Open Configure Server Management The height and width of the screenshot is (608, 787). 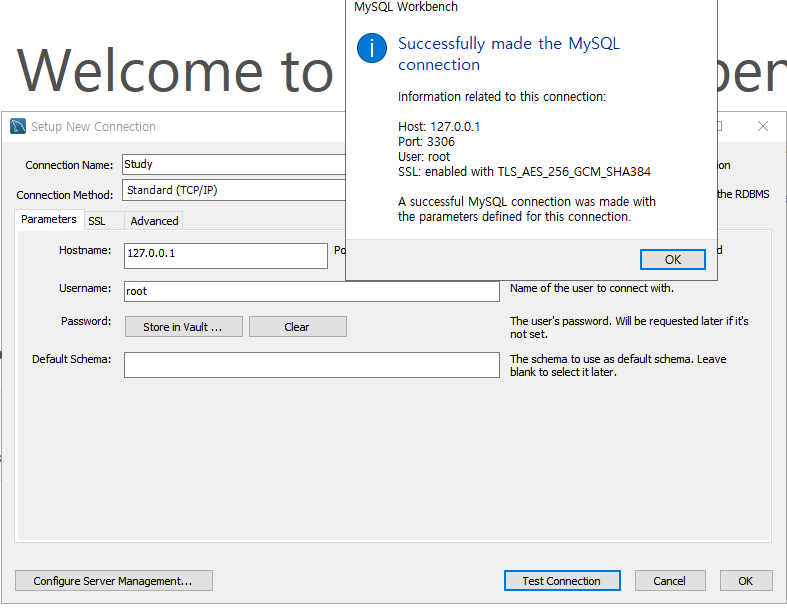113,581
